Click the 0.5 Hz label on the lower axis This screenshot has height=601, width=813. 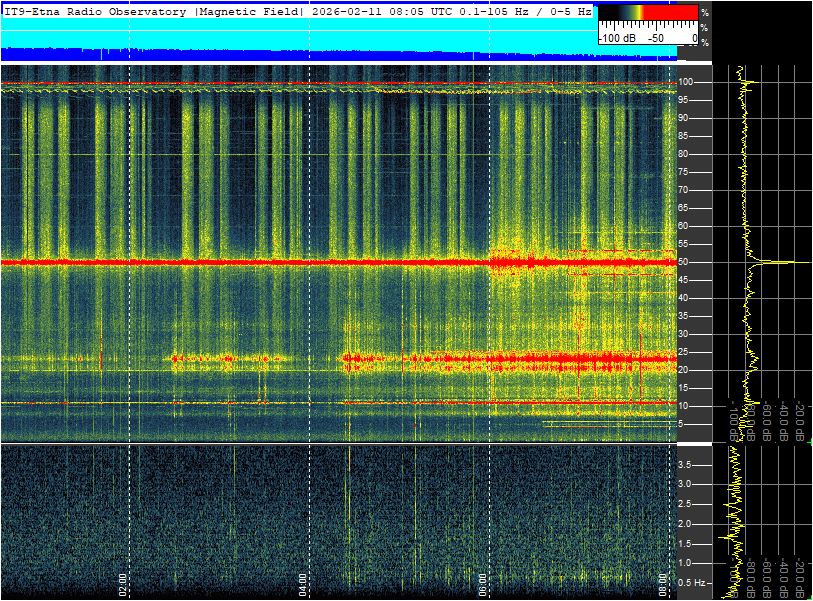pyautogui.click(x=693, y=583)
